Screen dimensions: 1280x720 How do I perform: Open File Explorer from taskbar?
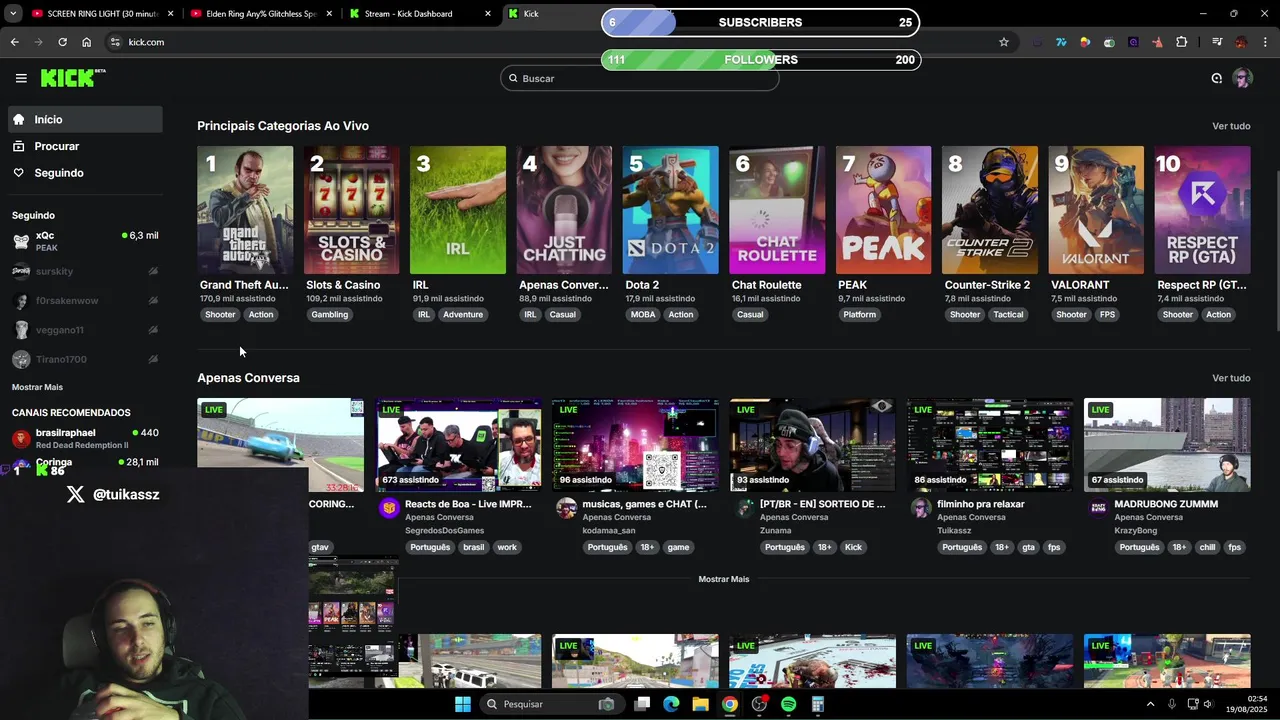[700, 704]
